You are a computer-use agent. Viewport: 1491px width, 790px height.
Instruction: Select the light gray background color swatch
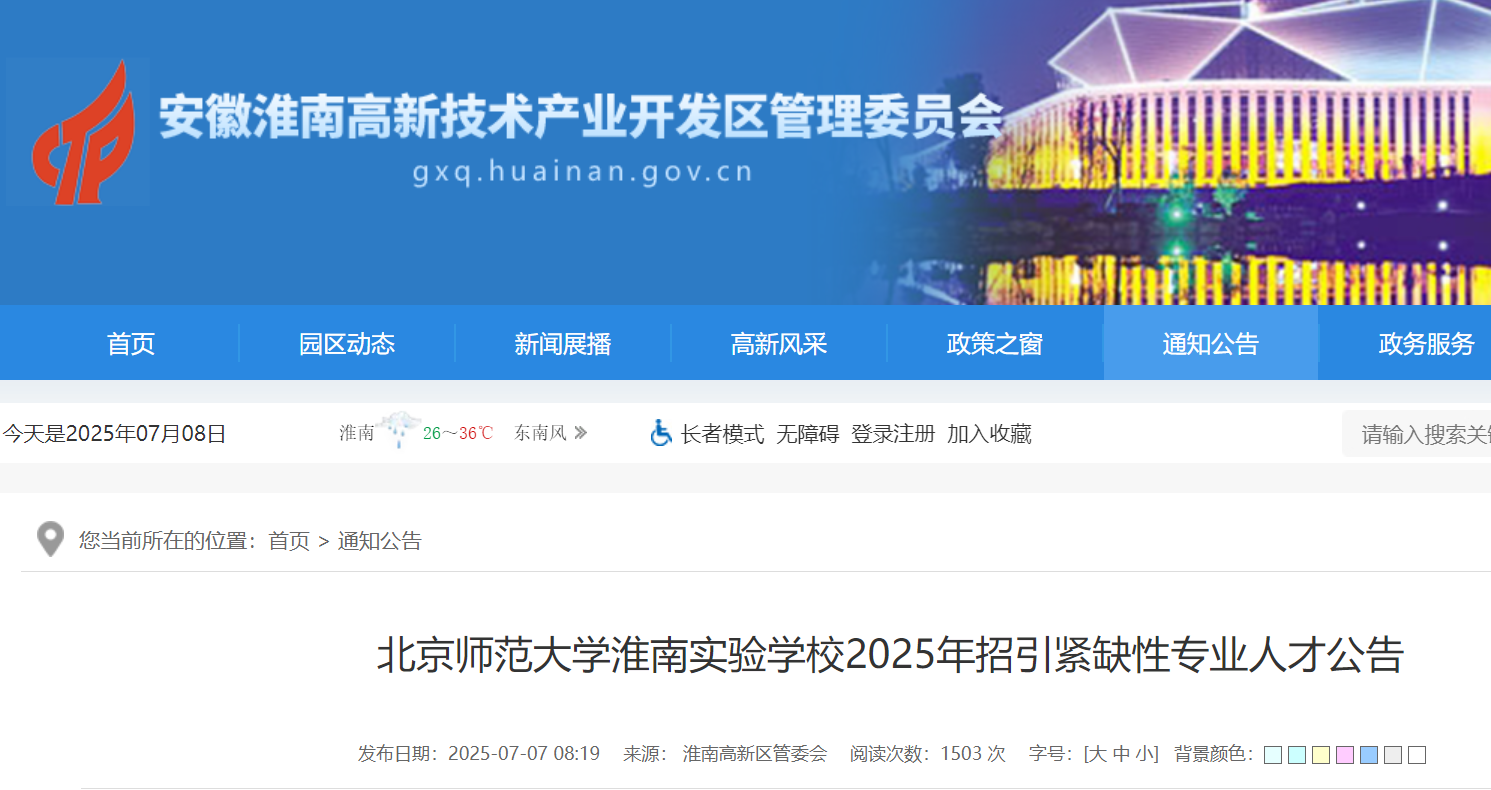1393,755
